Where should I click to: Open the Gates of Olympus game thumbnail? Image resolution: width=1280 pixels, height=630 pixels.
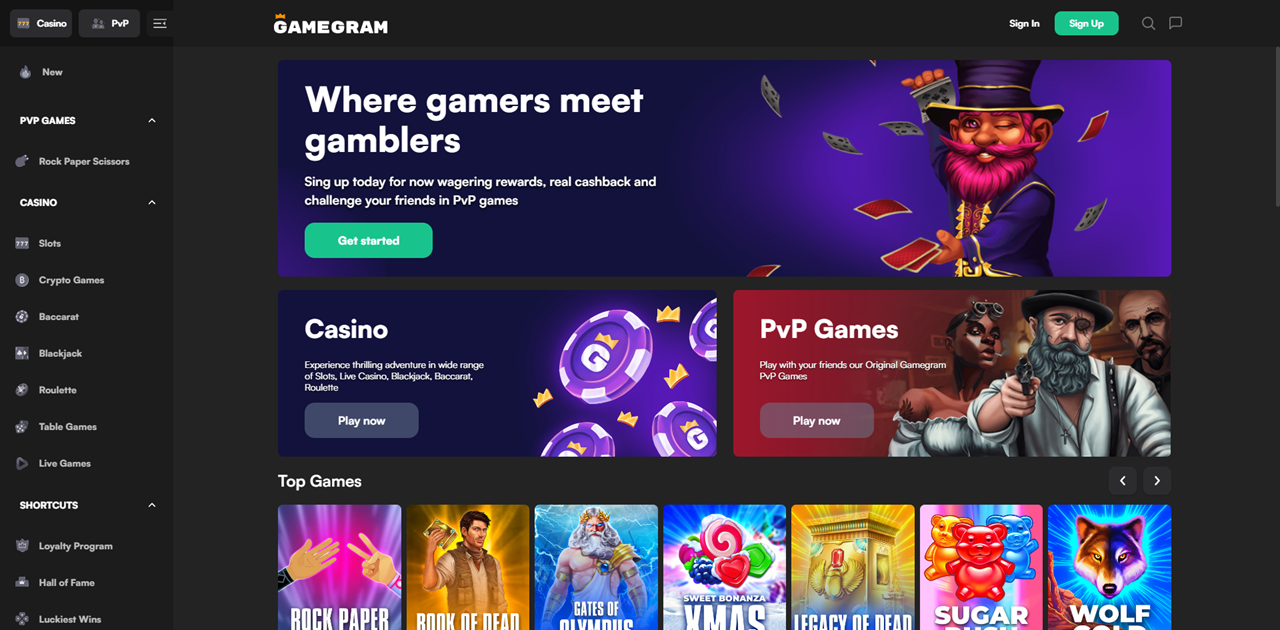click(x=596, y=567)
